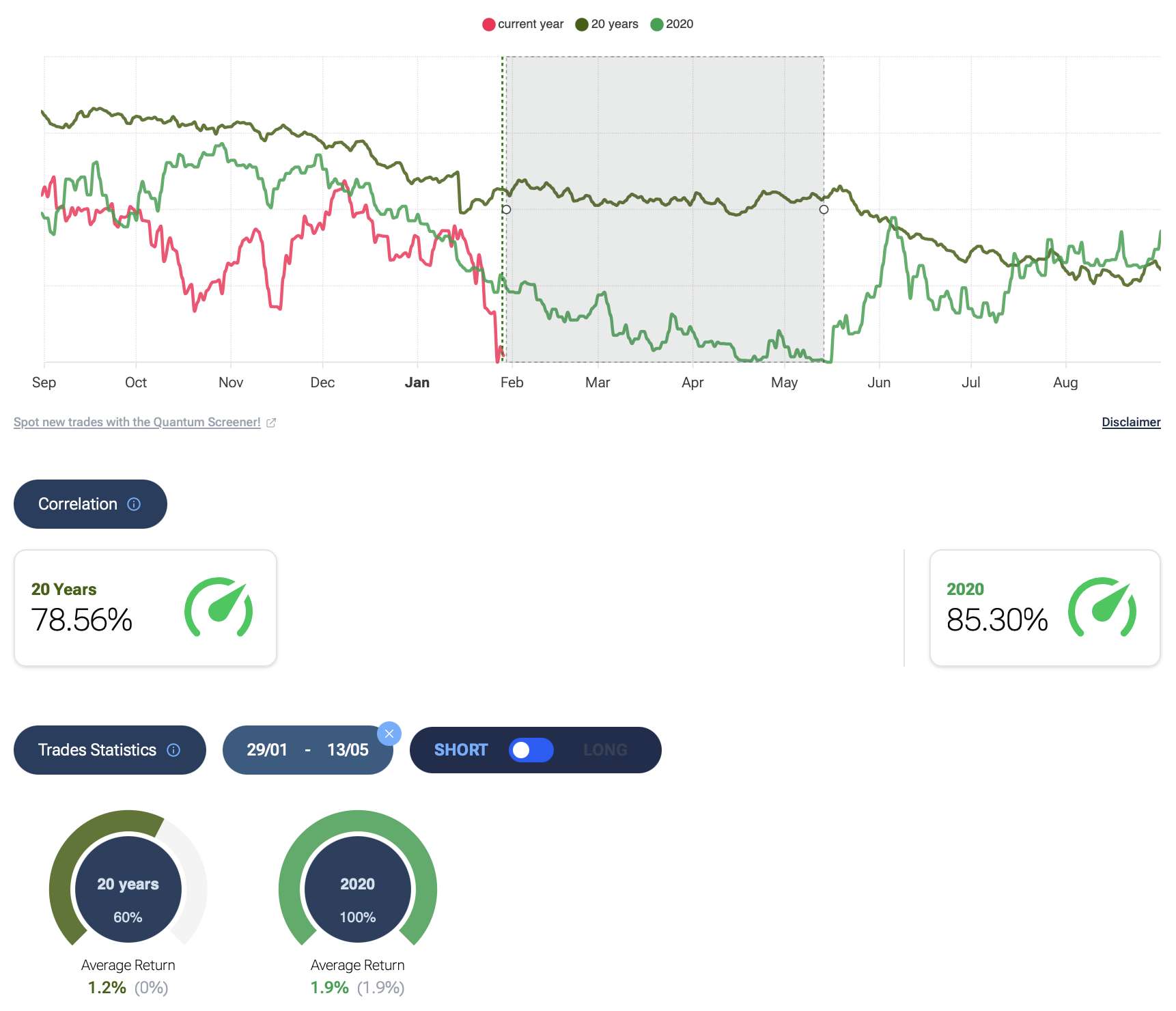
Task: Hide the current year series in legend
Action: coord(523,25)
